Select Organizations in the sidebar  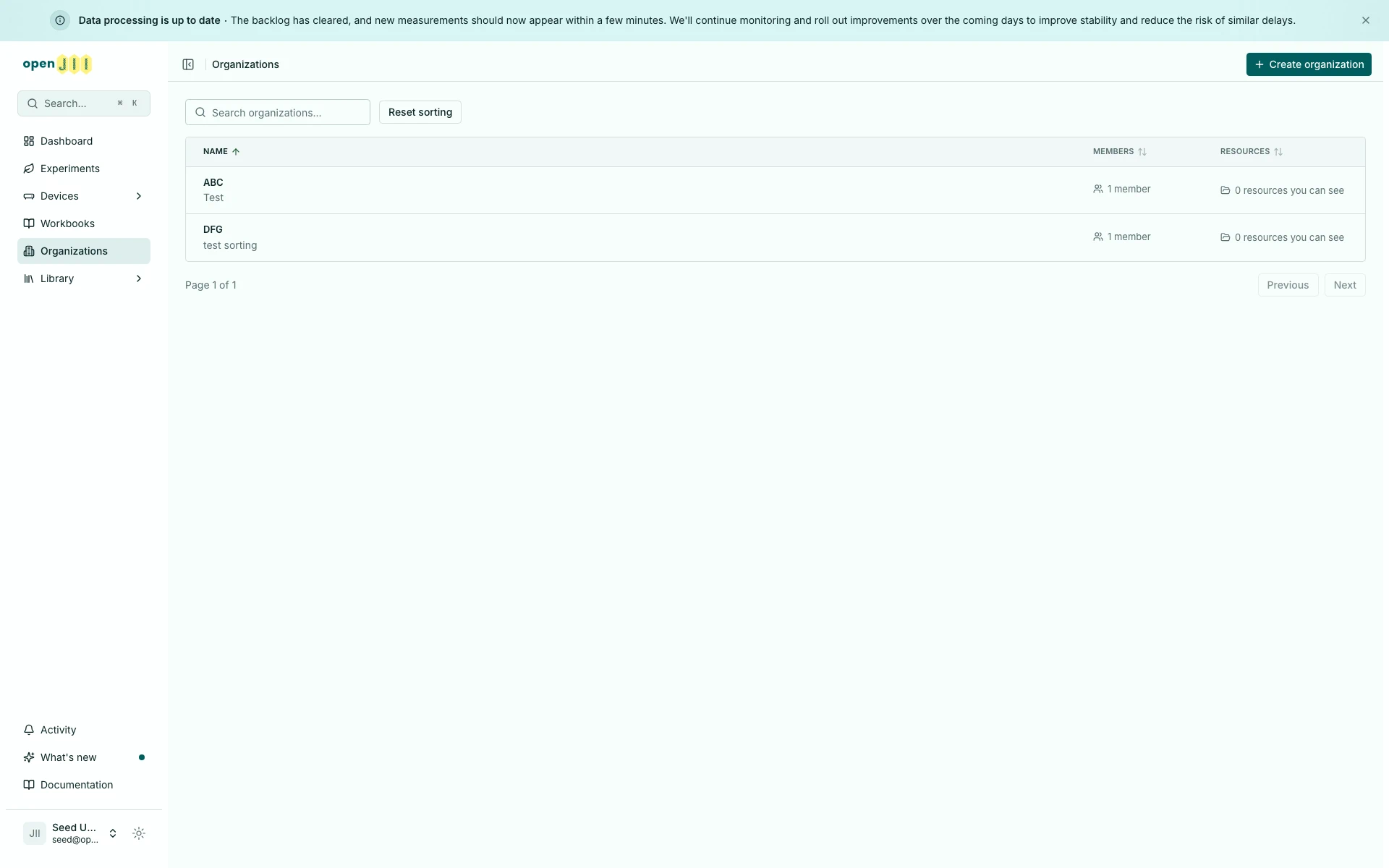click(x=84, y=251)
